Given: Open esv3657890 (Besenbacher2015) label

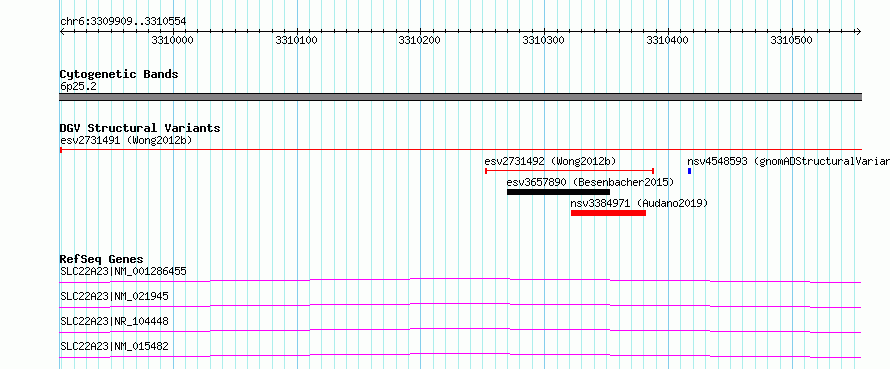Looking at the screenshot, I should click(x=590, y=182).
